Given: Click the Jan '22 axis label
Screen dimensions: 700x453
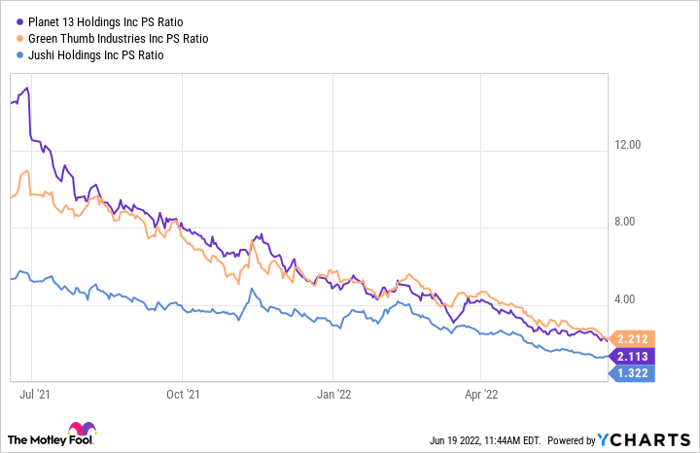Looking at the screenshot, I should [x=335, y=395].
